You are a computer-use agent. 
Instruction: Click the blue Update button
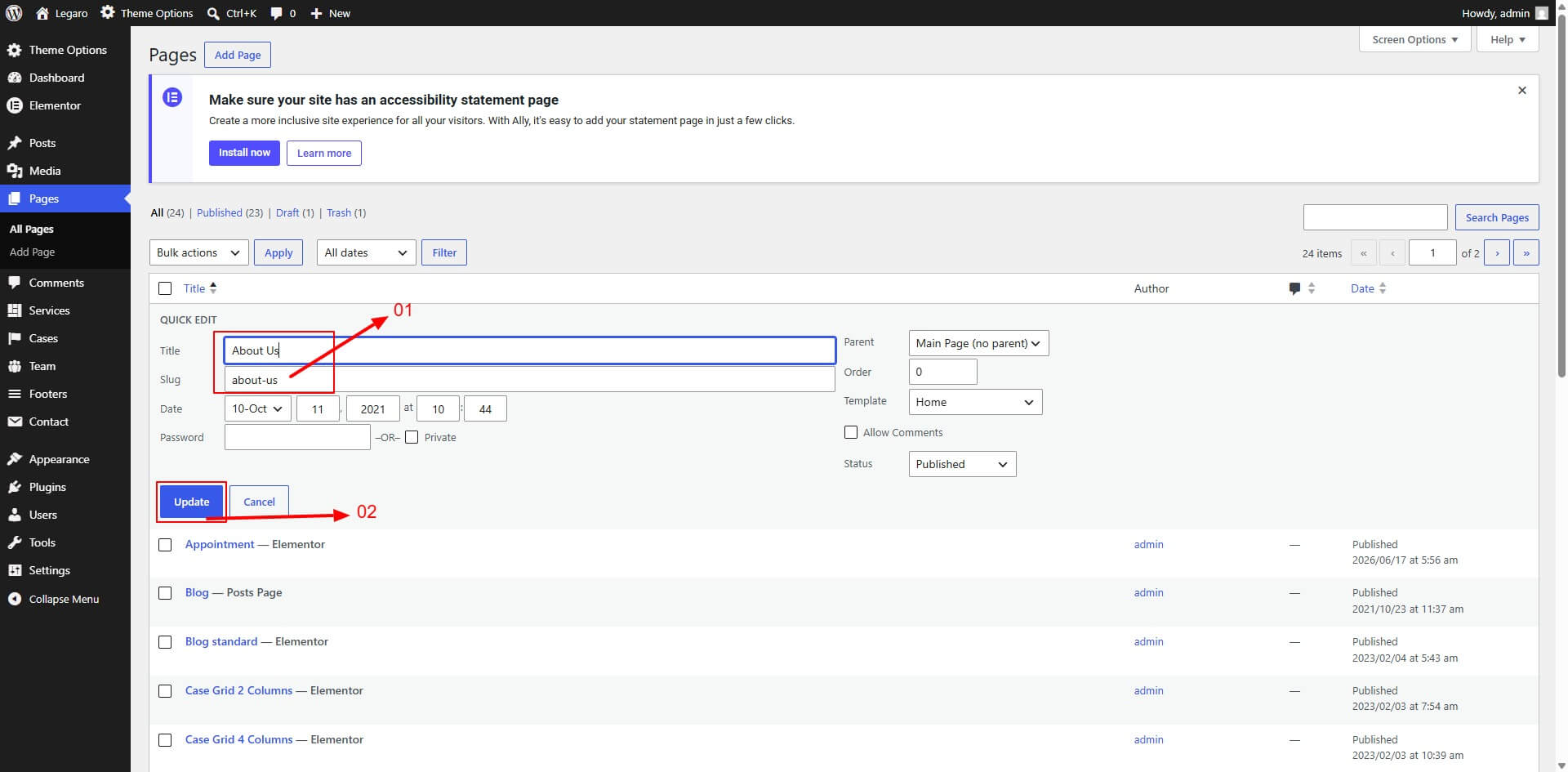[x=191, y=502]
